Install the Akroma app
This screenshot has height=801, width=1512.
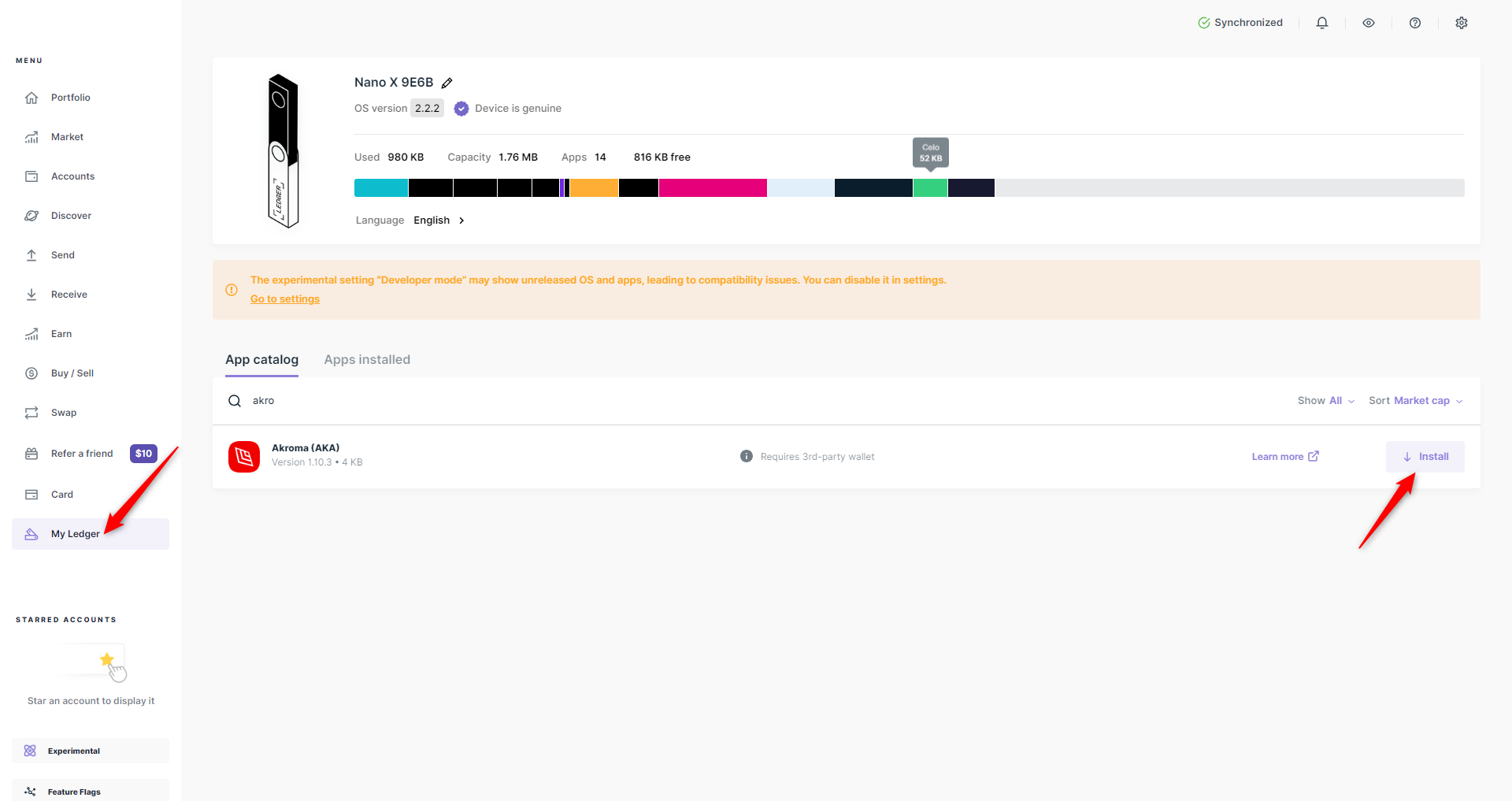(x=1425, y=457)
